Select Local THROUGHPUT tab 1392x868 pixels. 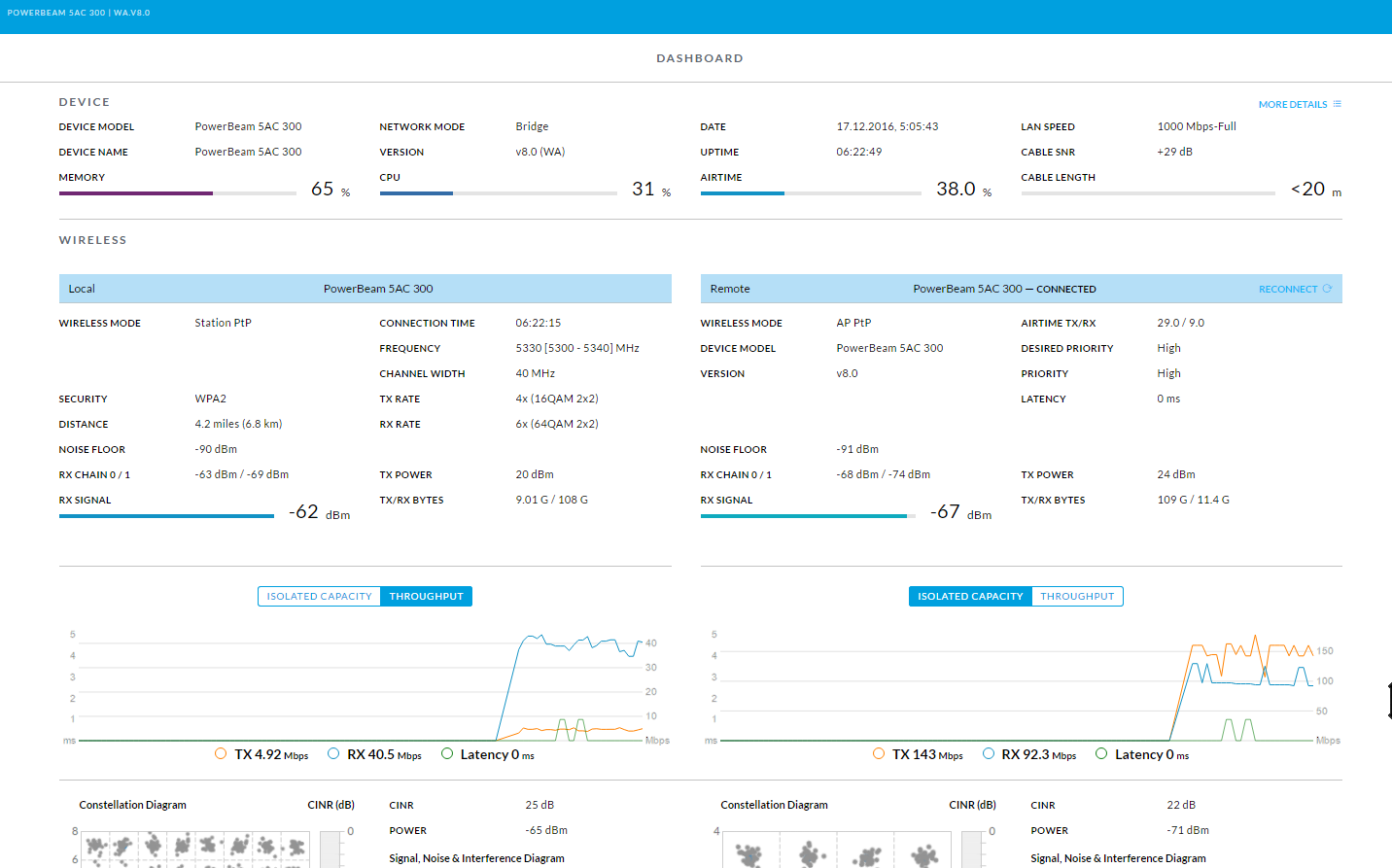[x=426, y=597]
